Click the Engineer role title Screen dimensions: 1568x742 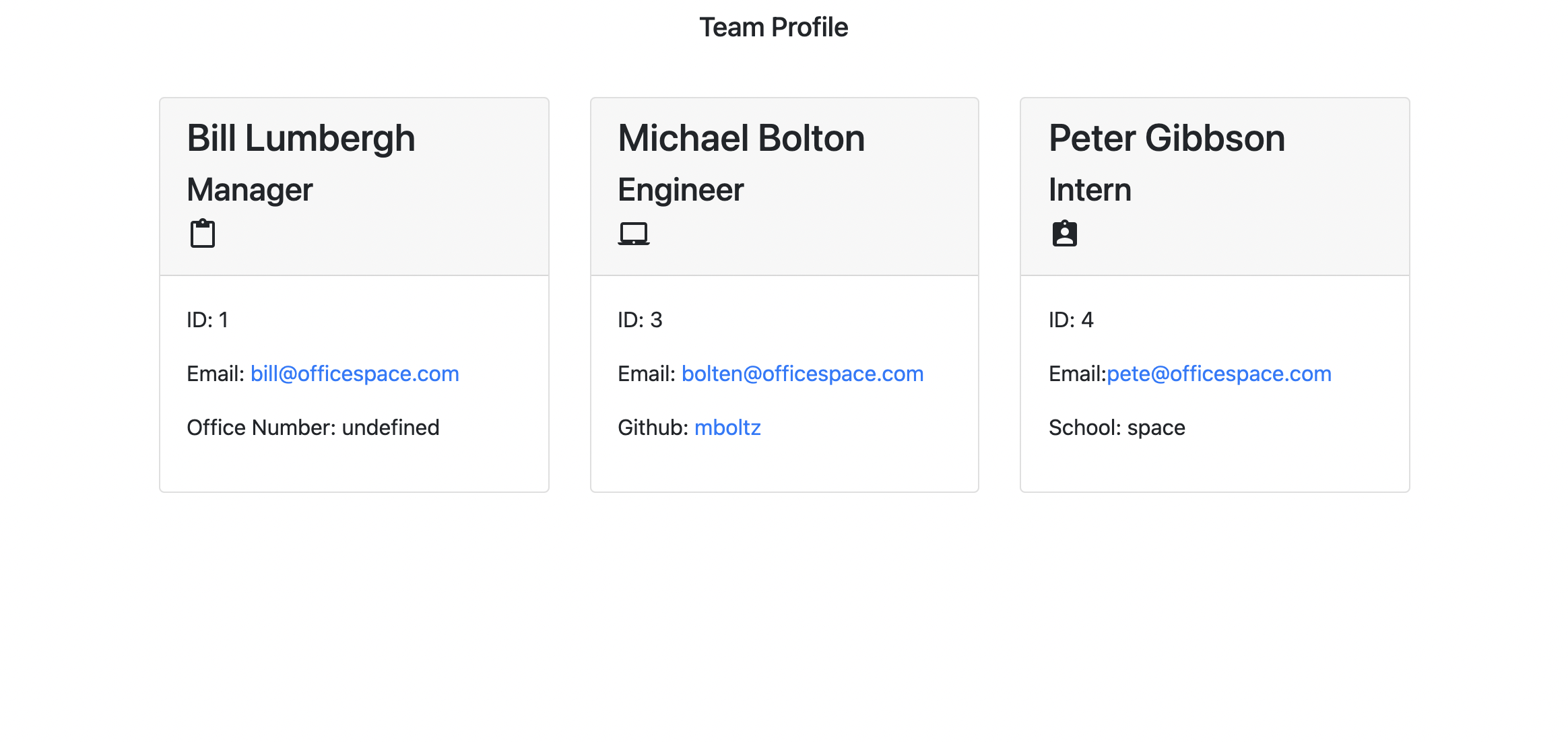(x=680, y=190)
